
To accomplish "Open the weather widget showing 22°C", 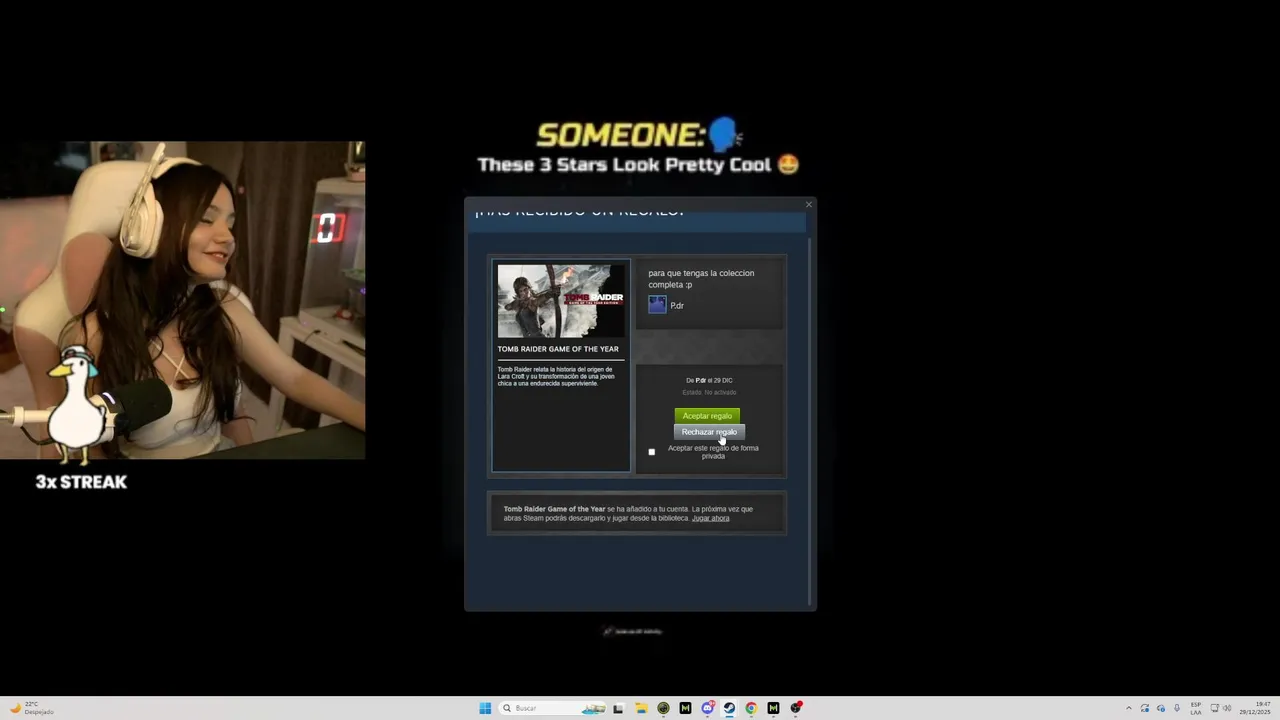I will tap(32, 708).
